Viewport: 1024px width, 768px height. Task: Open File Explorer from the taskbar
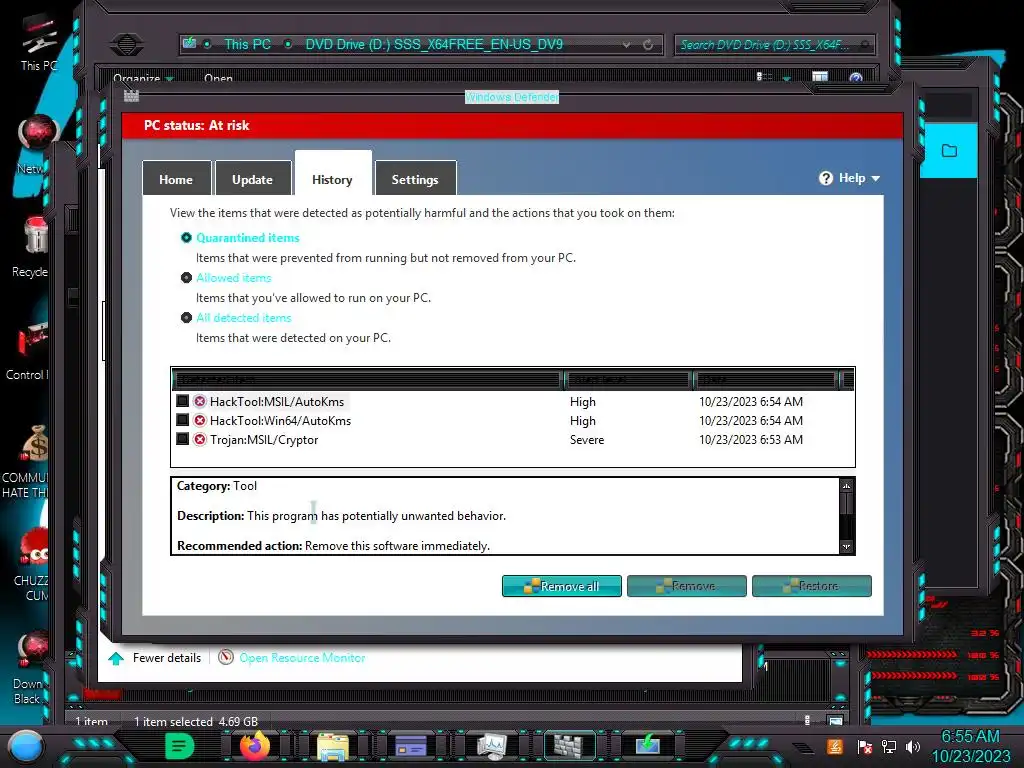[x=332, y=746]
